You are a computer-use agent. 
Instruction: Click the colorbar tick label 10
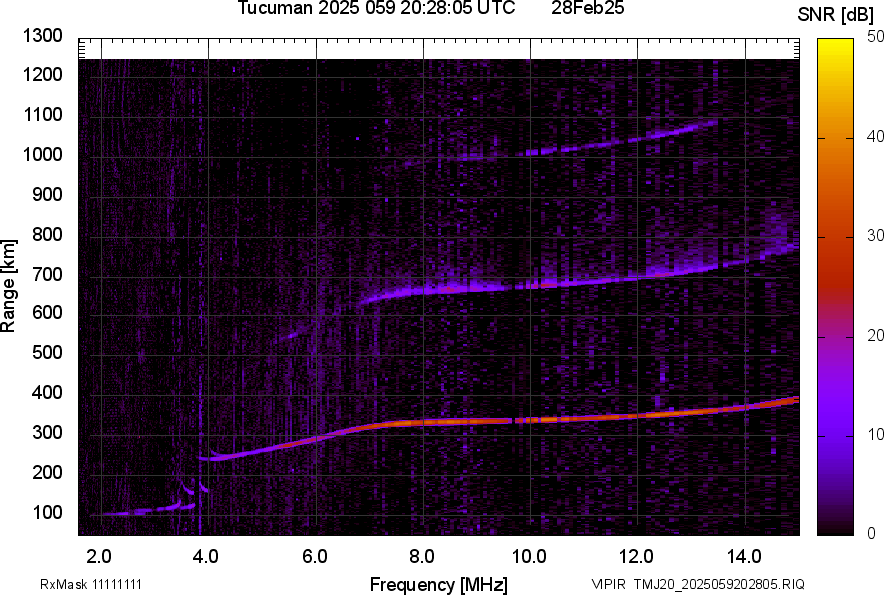click(876, 434)
